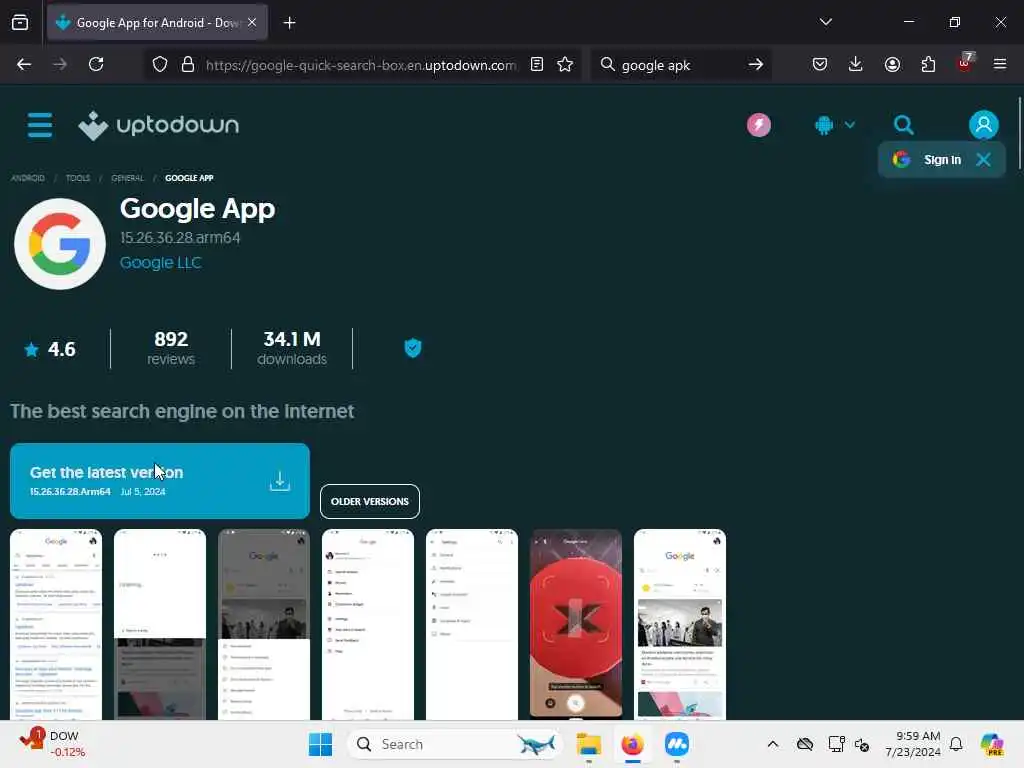Open the second screenshot thumbnail

(x=160, y=624)
